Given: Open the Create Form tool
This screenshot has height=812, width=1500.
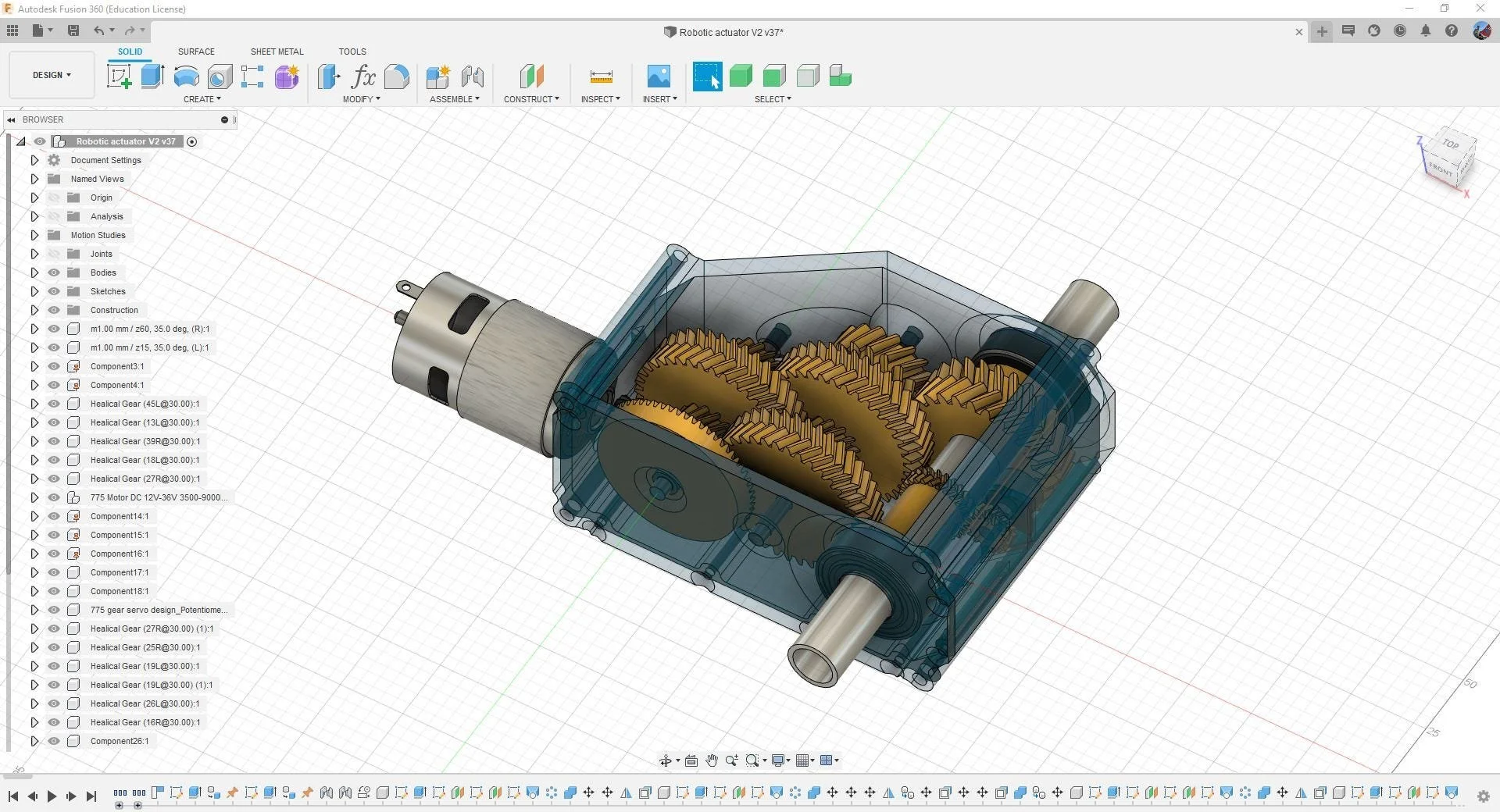Looking at the screenshot, I should pyautogui.click(x=286, y=77).
